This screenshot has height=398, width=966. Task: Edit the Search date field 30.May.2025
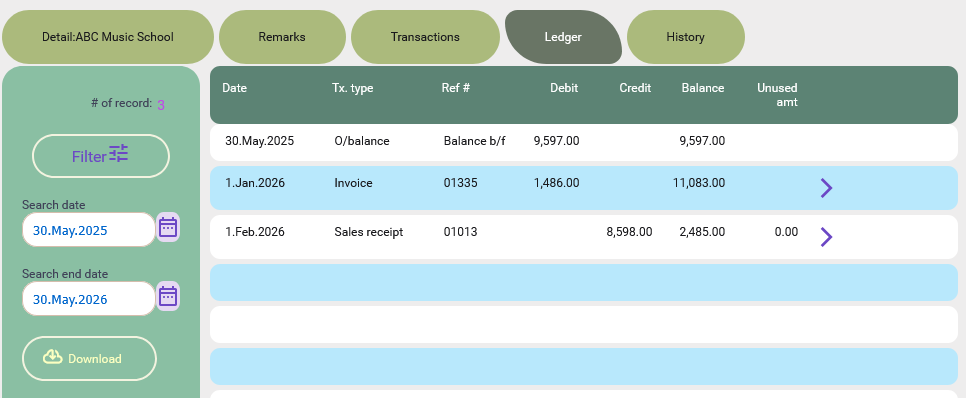coord(89,230)
